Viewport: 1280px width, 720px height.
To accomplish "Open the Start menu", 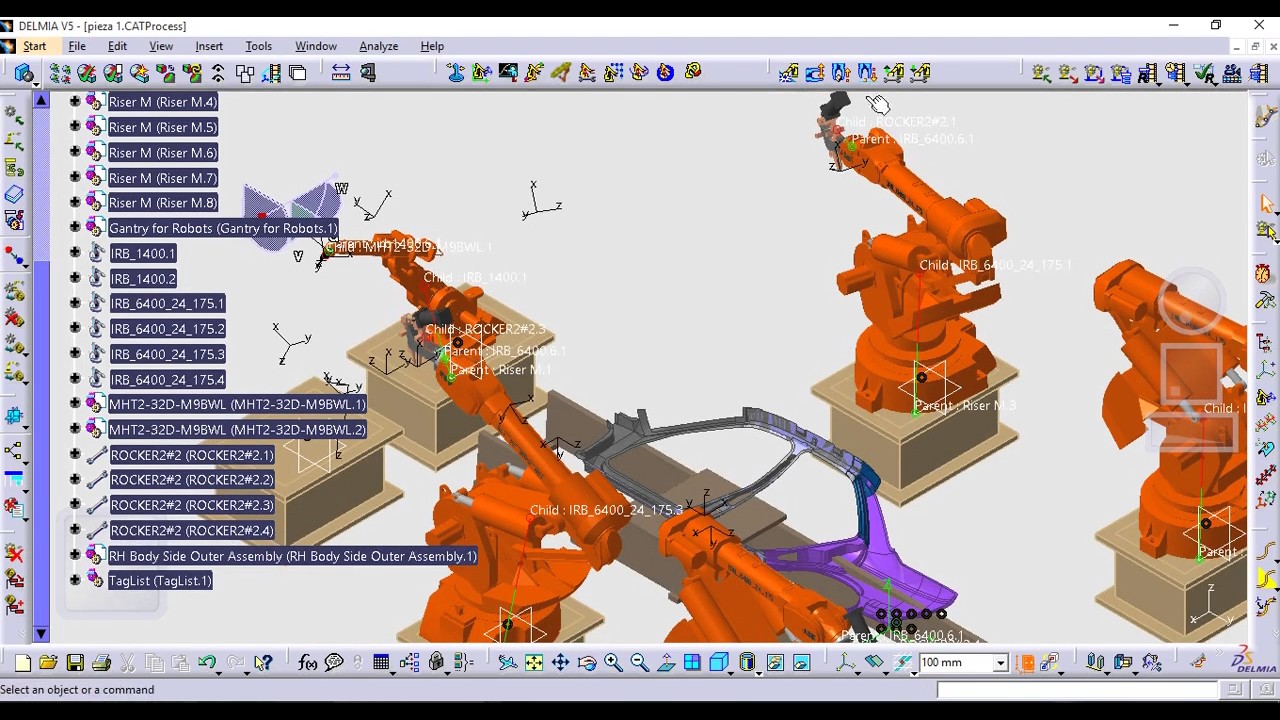I will pos(35,46).
